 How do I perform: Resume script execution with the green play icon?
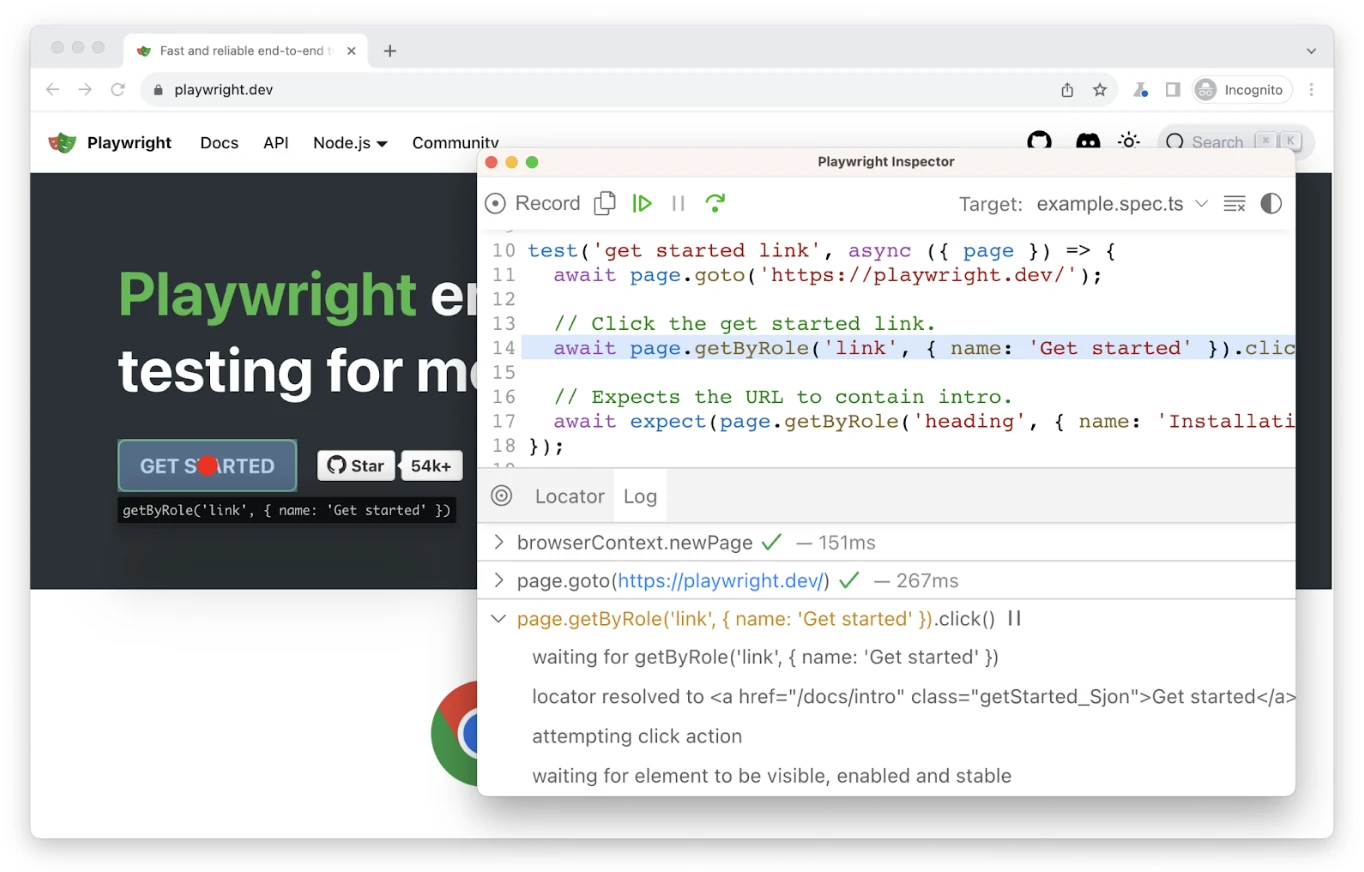642,203
